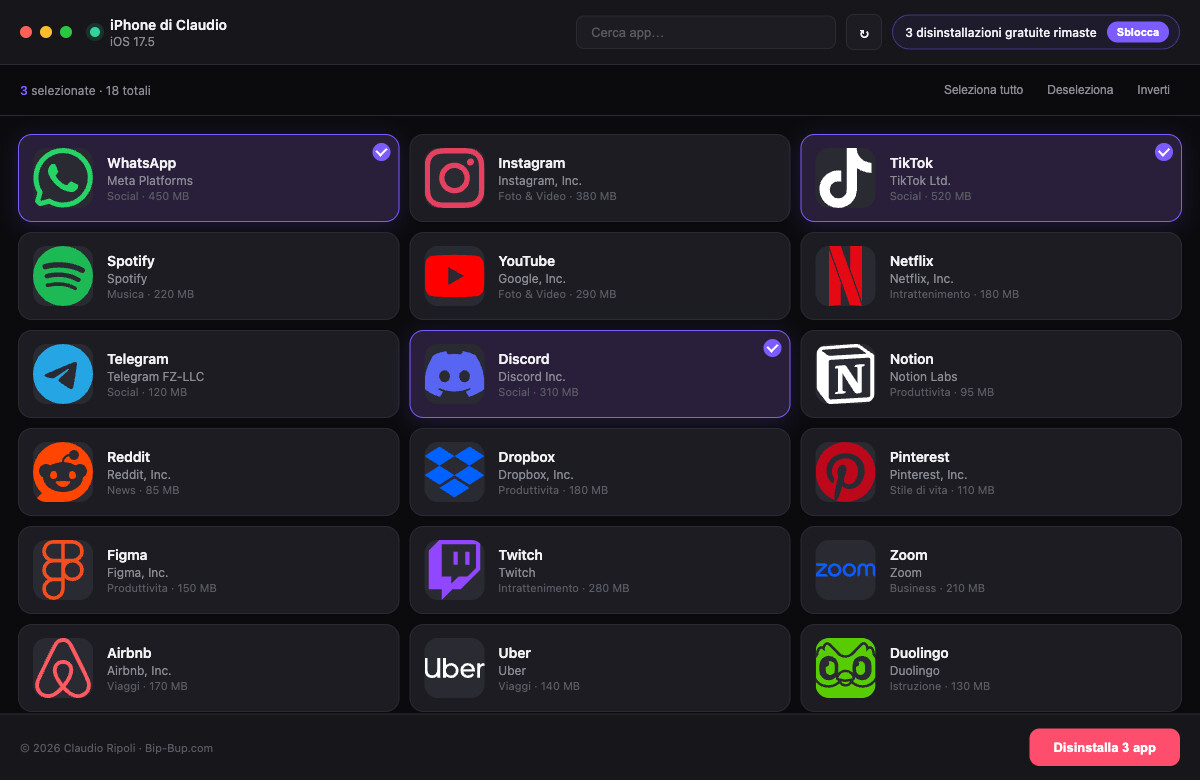1200x780 pixels.
Task: Open the Bip-Bup.com footer link
Action: (179, 748)
